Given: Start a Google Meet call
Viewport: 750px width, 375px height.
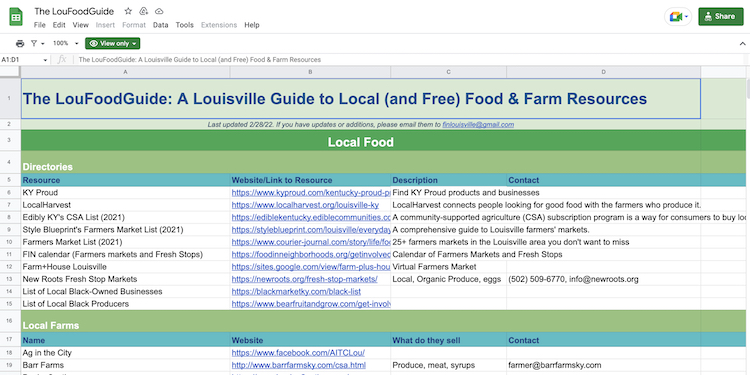Looking at the screenshot, I should click(x=678, y=17).
